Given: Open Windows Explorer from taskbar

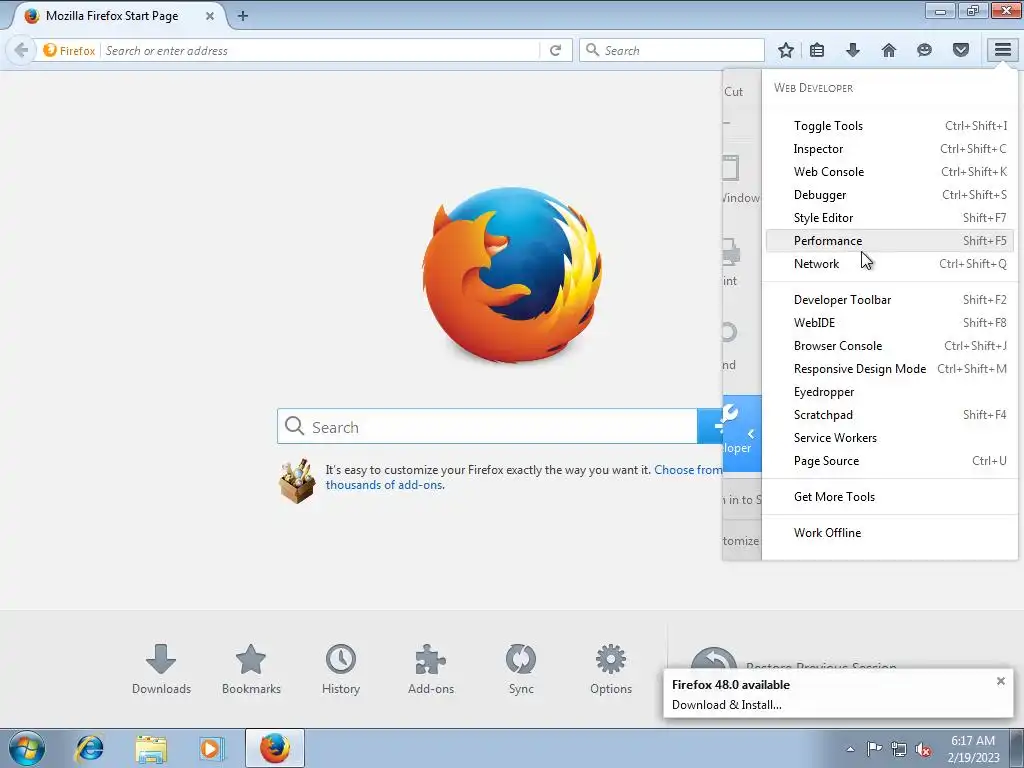Looking at the screenshot, I should click(x=151, y=748).
